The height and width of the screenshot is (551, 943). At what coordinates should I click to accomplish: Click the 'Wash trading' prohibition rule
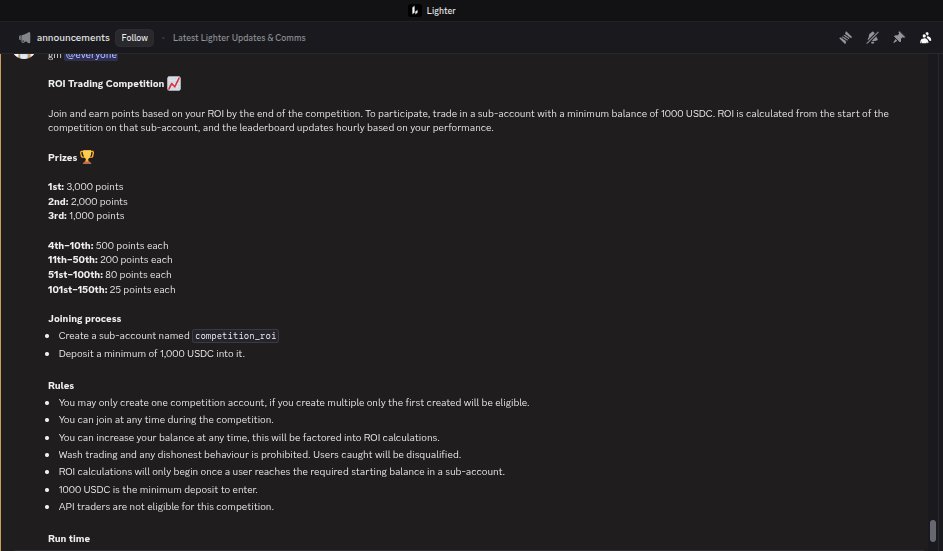(260, 454)
